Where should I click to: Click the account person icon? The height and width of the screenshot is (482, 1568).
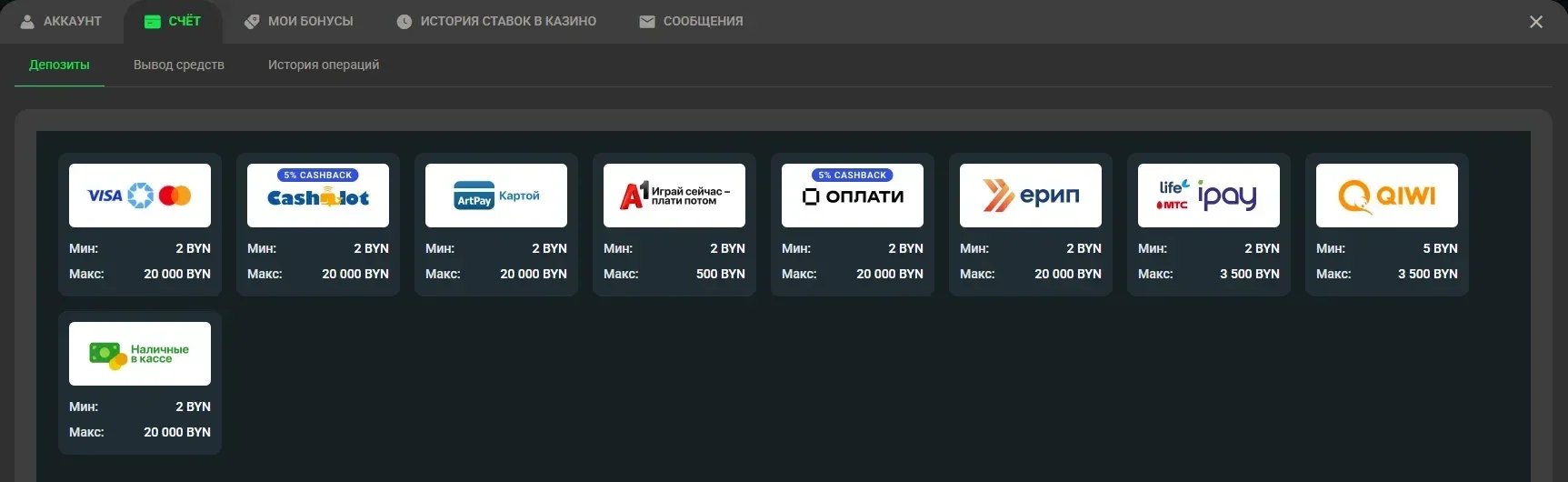point(27,21)
